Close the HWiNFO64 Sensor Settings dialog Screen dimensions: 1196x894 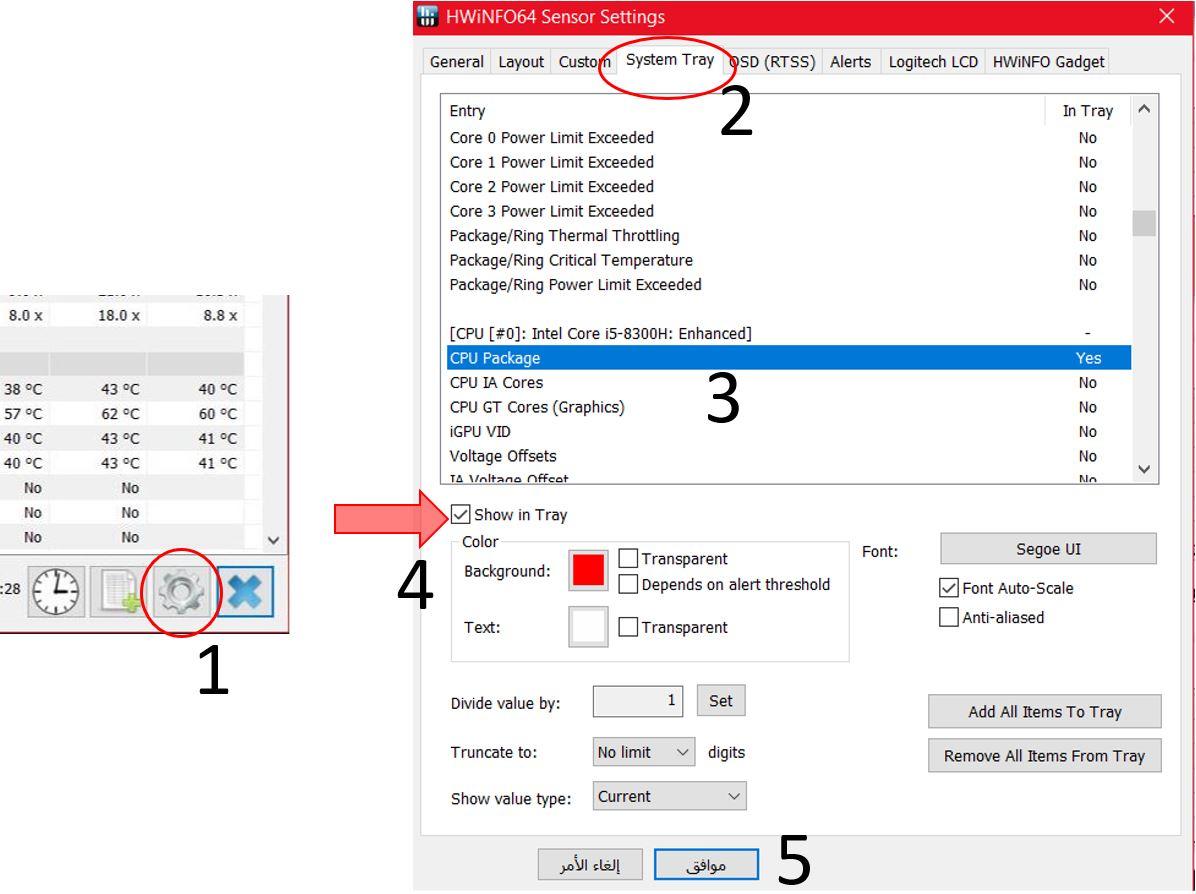1166,16
